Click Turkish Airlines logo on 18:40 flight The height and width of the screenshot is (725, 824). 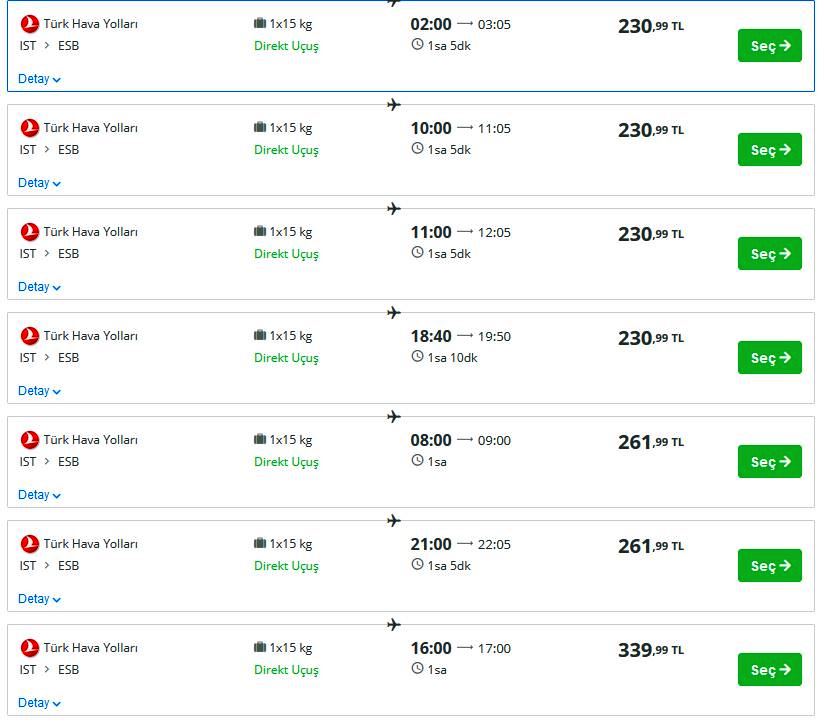[29, 336]
